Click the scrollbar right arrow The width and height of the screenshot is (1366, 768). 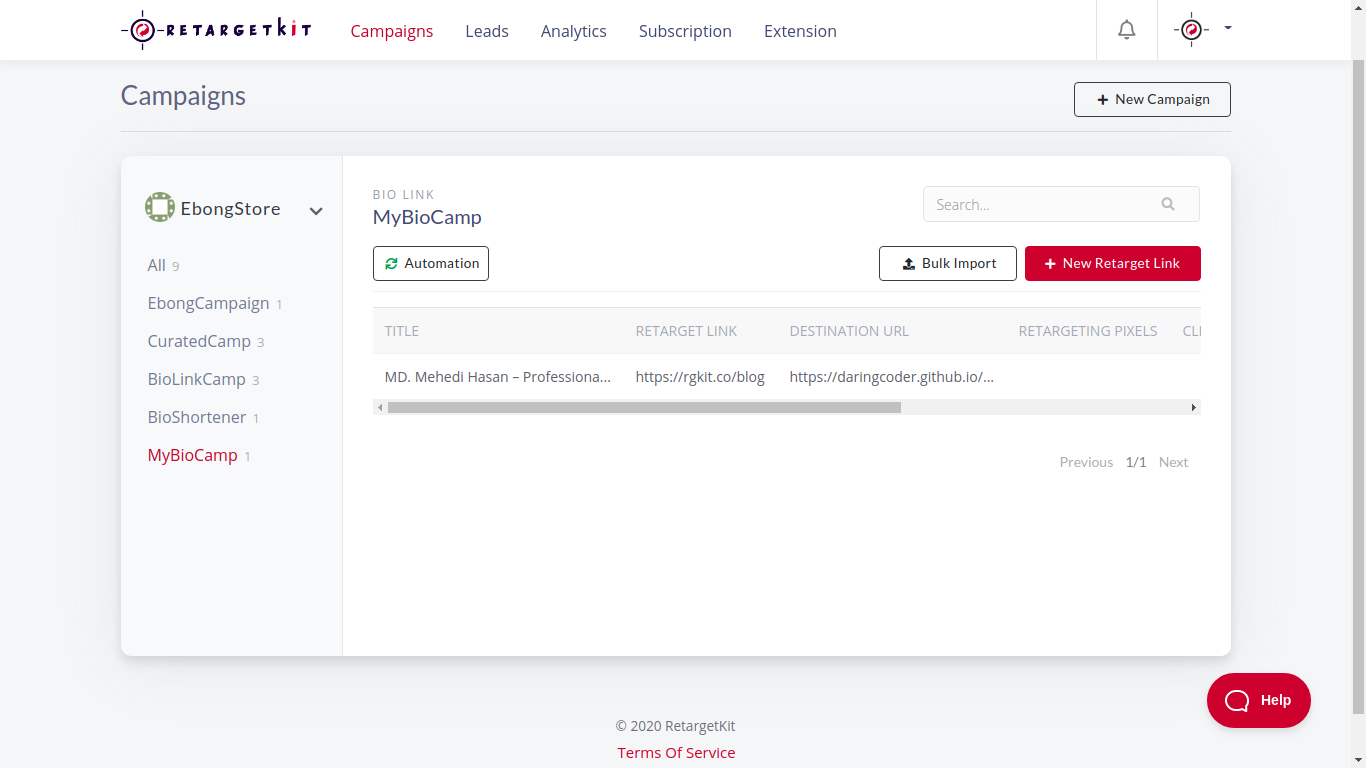tap(1194, 407)
